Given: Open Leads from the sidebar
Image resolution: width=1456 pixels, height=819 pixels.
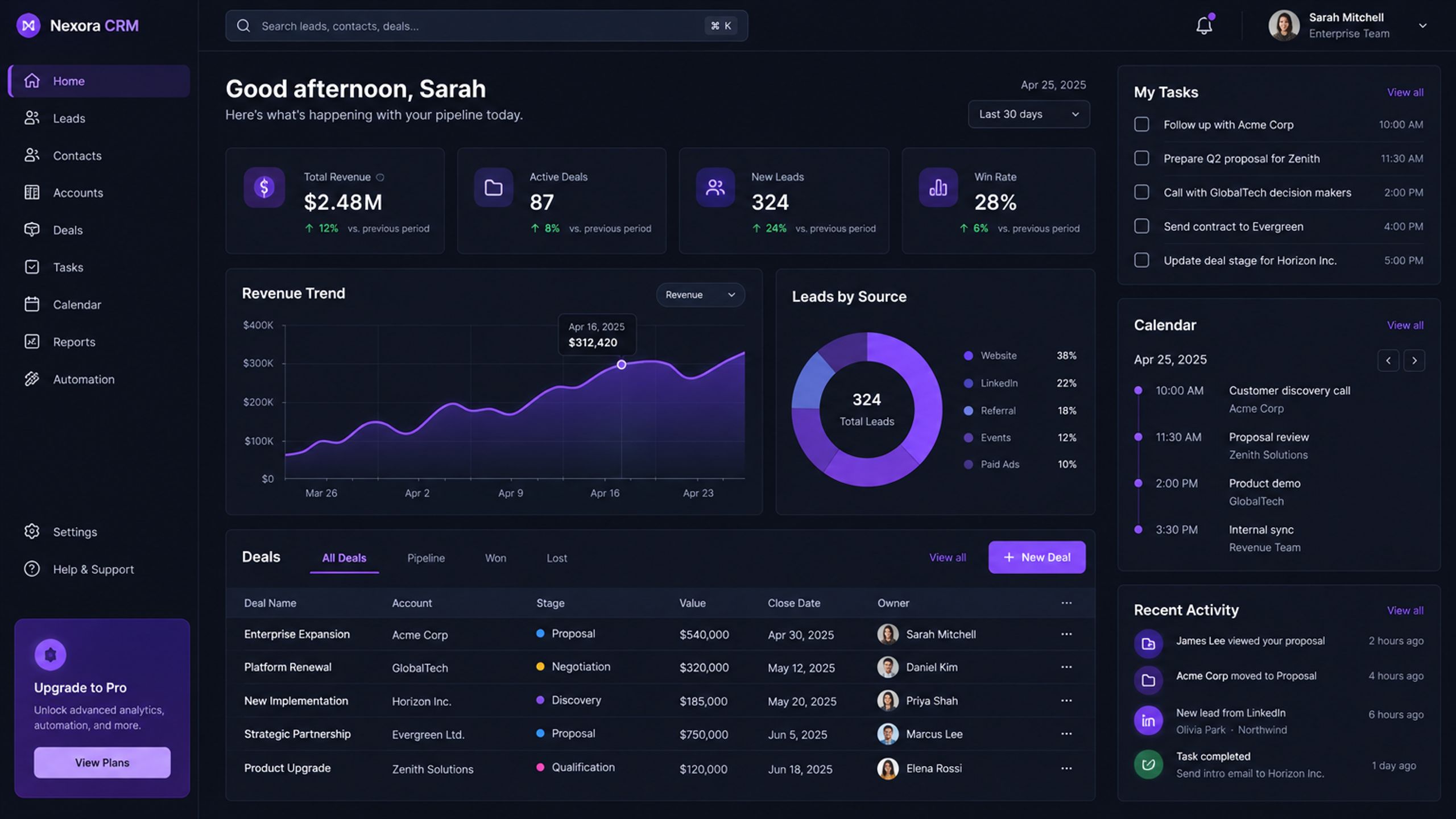Looking at the screenshot, I should (99, 118).
